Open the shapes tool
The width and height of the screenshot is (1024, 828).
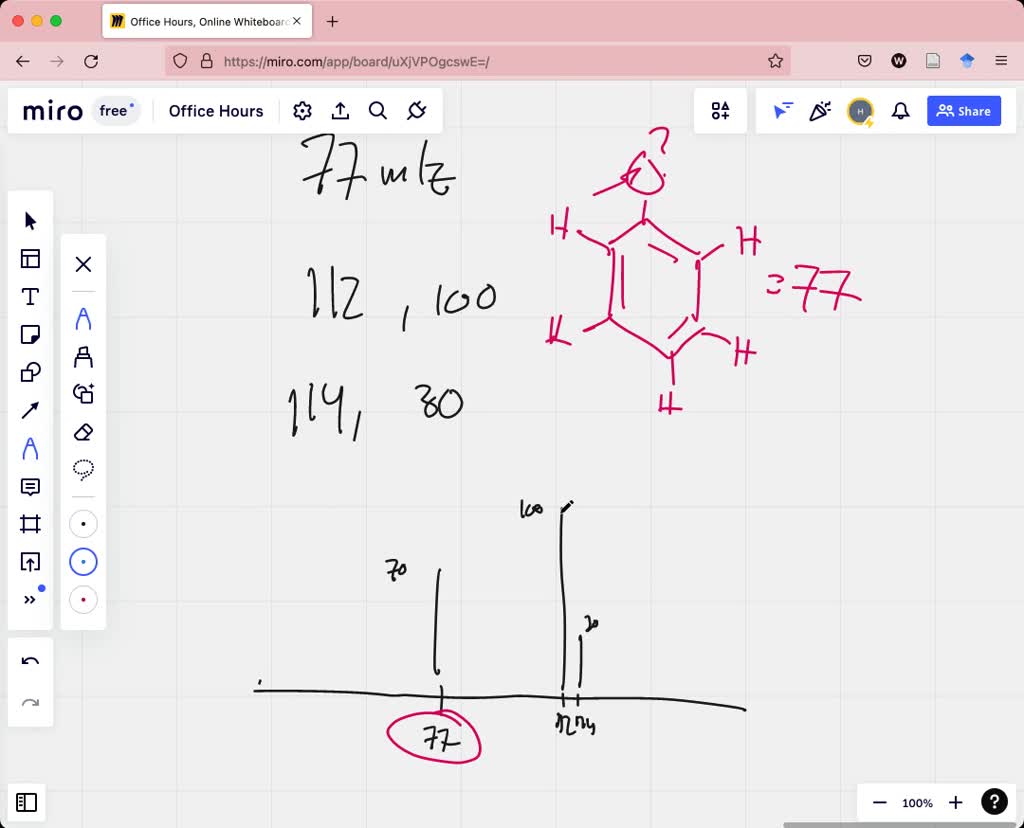tap(30, 372)
